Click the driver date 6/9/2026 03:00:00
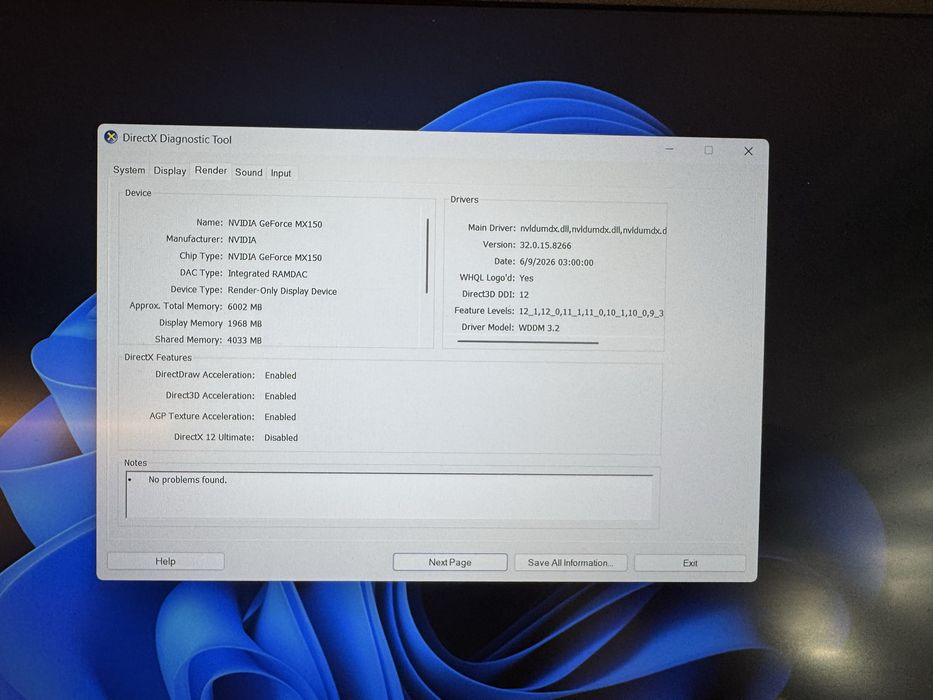 pos(556,262)
